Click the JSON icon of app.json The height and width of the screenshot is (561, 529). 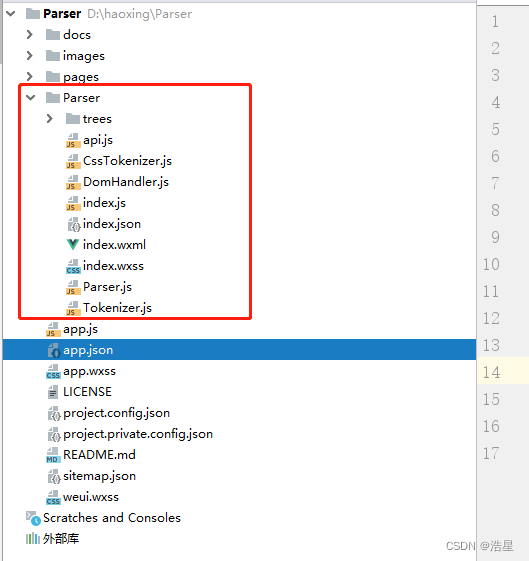click(54, 350)
